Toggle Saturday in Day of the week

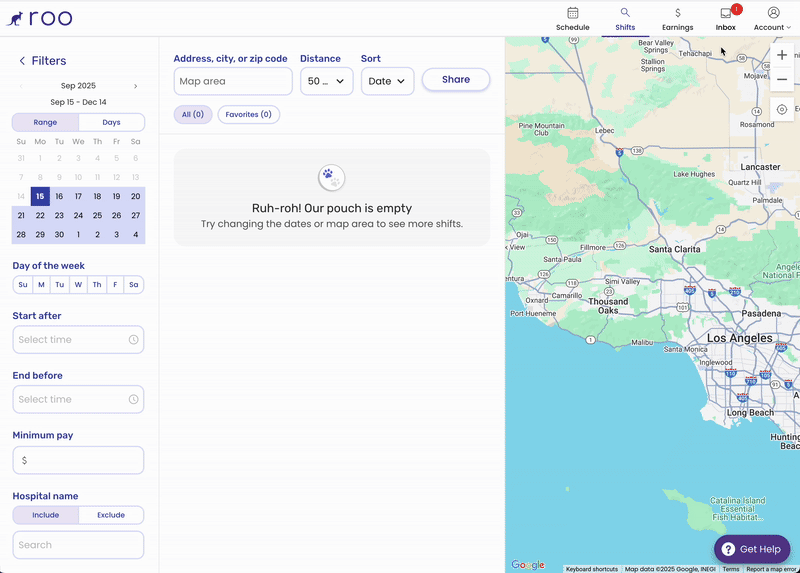click(134, 285)
